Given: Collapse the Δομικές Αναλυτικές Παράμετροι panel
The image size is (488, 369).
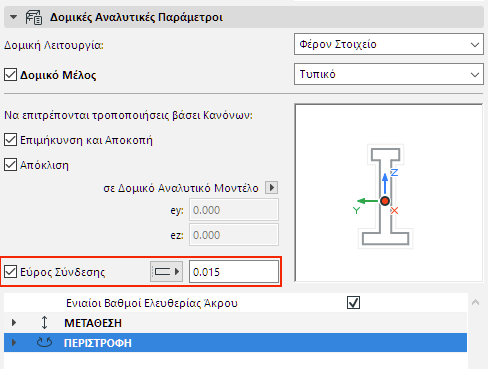Looking at the screenshot, I should click(13, 17).
